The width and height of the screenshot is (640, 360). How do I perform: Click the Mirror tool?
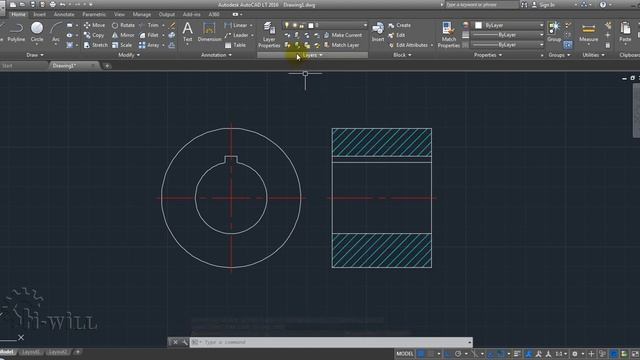(x=123, y=35)
